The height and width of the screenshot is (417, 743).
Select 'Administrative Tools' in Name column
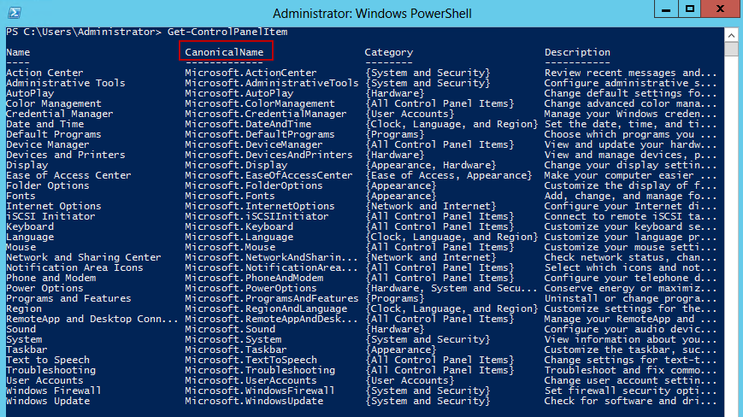coord(65,83)
